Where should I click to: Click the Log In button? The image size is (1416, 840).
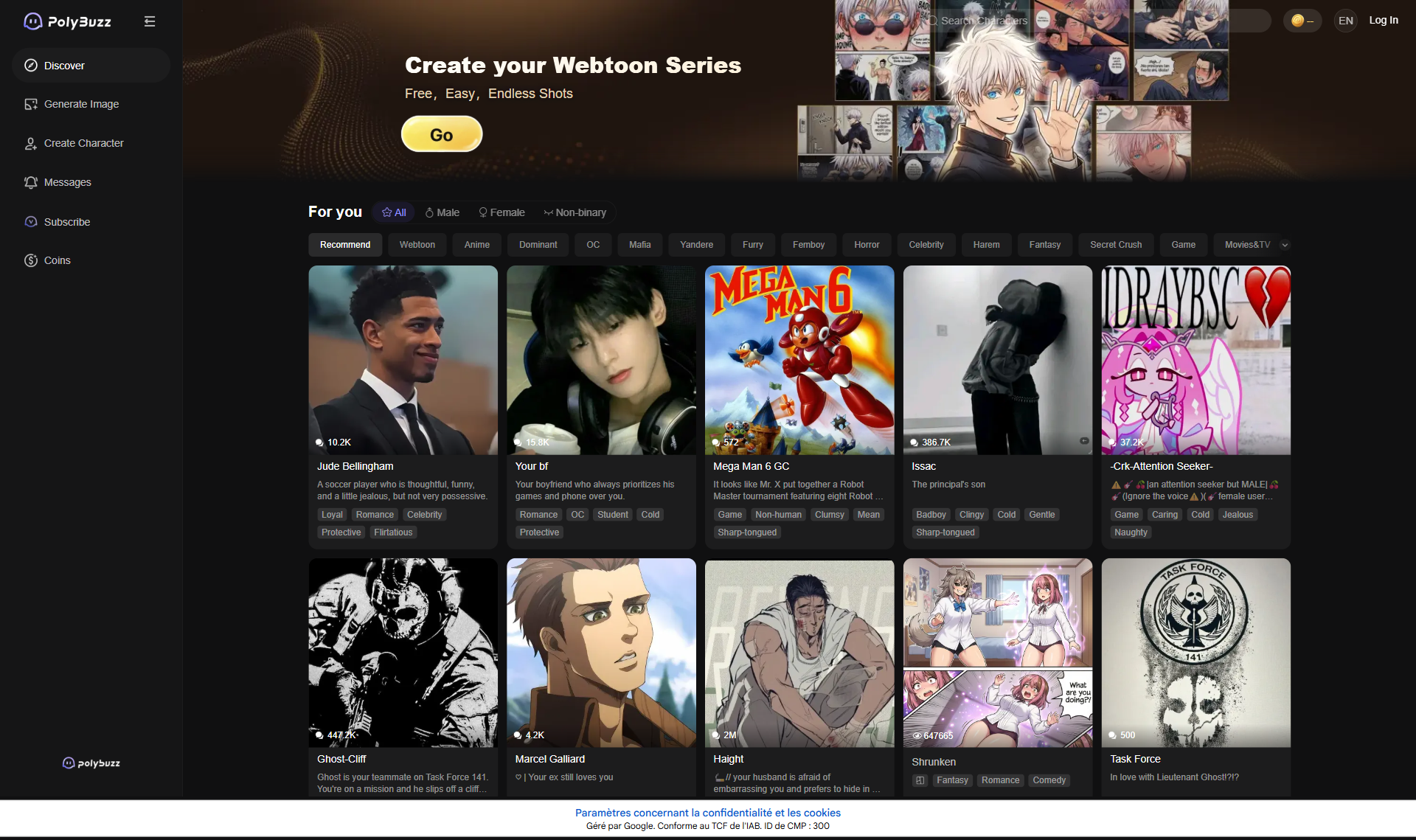pyautogui.click(x=1384, y=21)
